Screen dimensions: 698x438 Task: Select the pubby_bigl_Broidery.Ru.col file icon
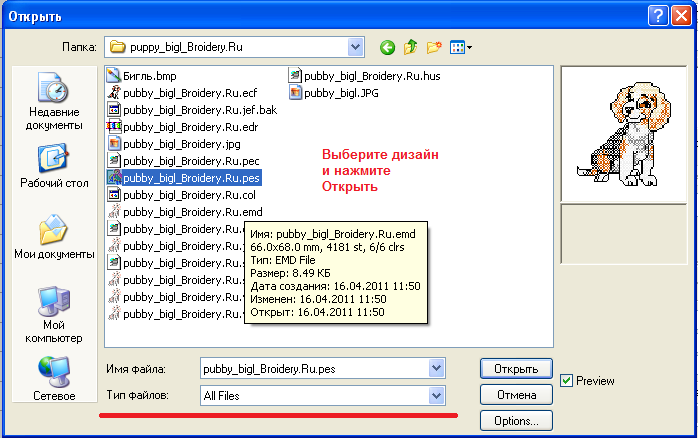coord(114,195)
